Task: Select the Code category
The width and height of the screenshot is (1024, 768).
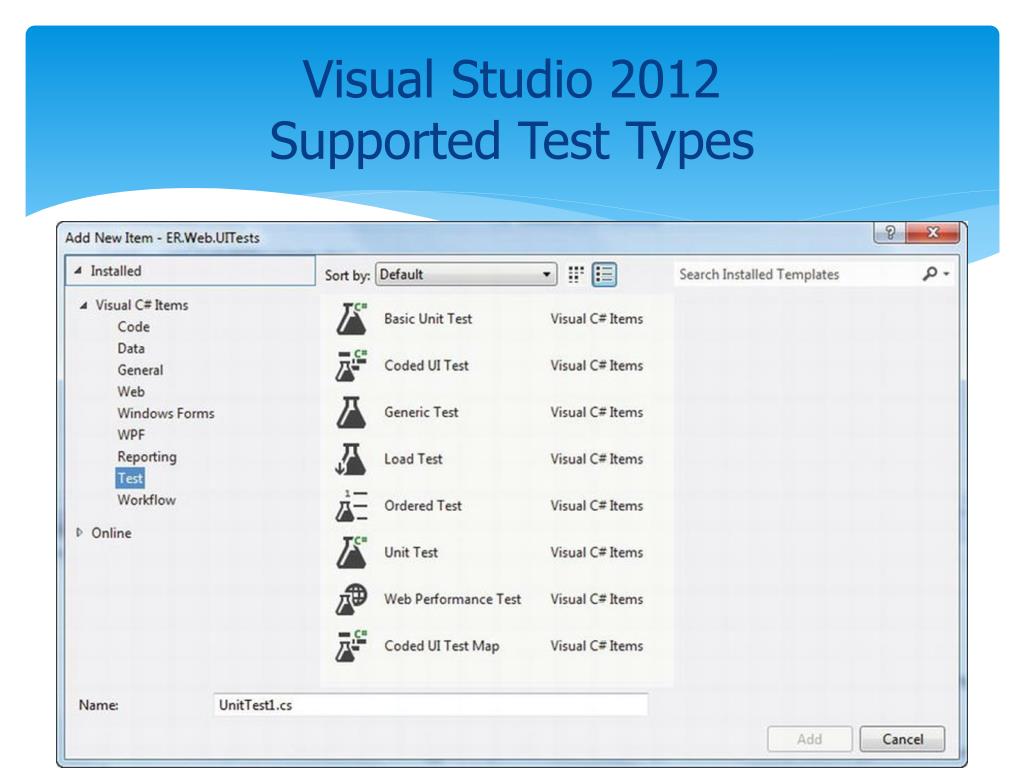Action: click(x=133, y=327)
